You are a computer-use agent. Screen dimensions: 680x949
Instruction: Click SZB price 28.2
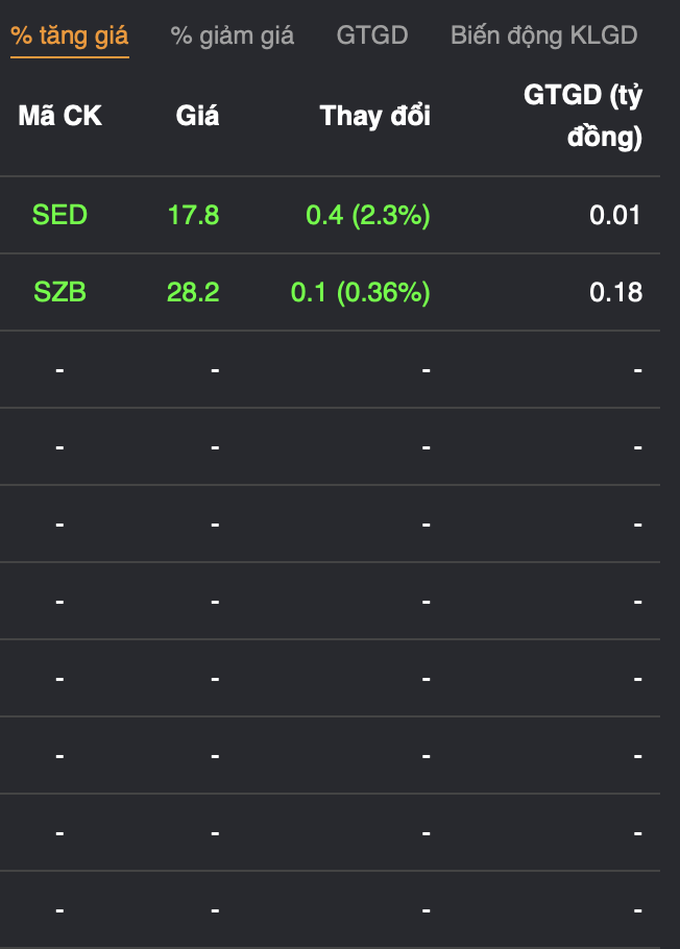tap(193, 292)
